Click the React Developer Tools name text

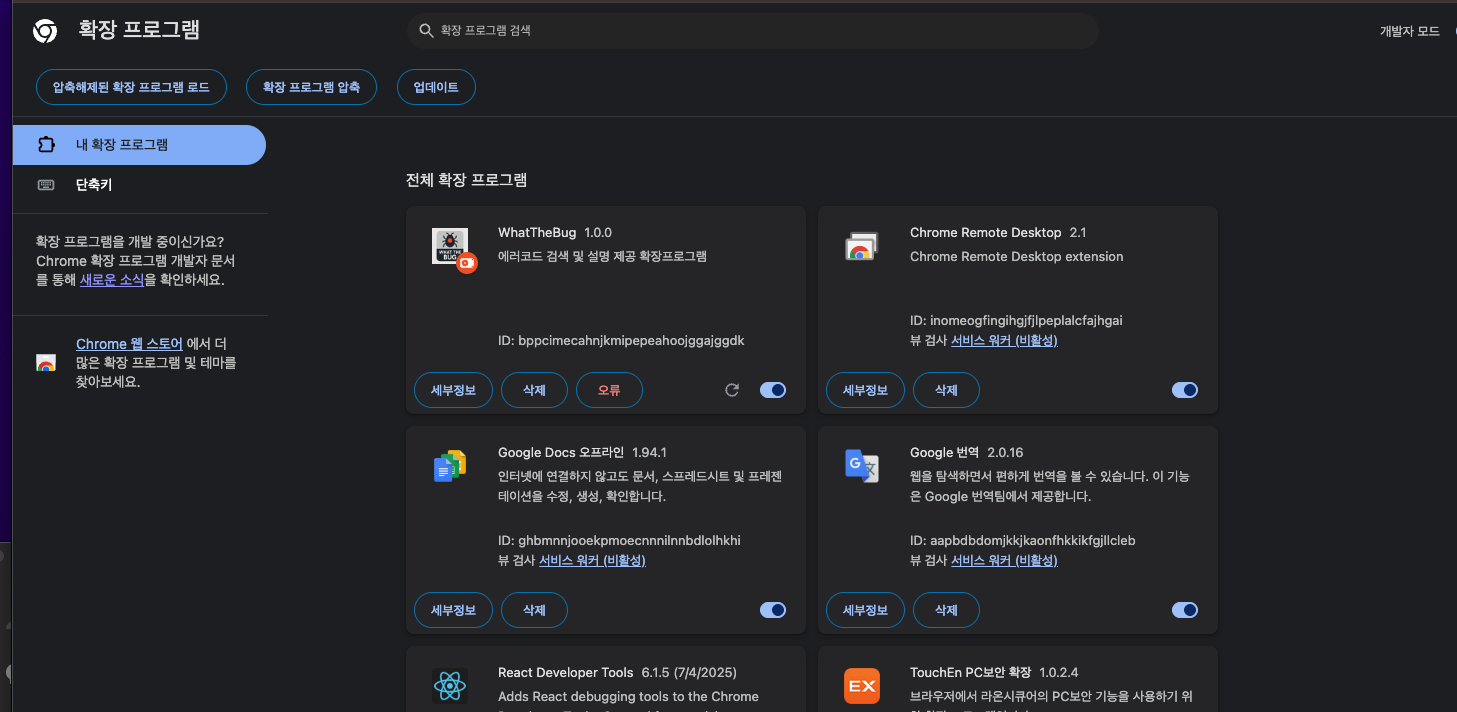click(x=566, y=673)
